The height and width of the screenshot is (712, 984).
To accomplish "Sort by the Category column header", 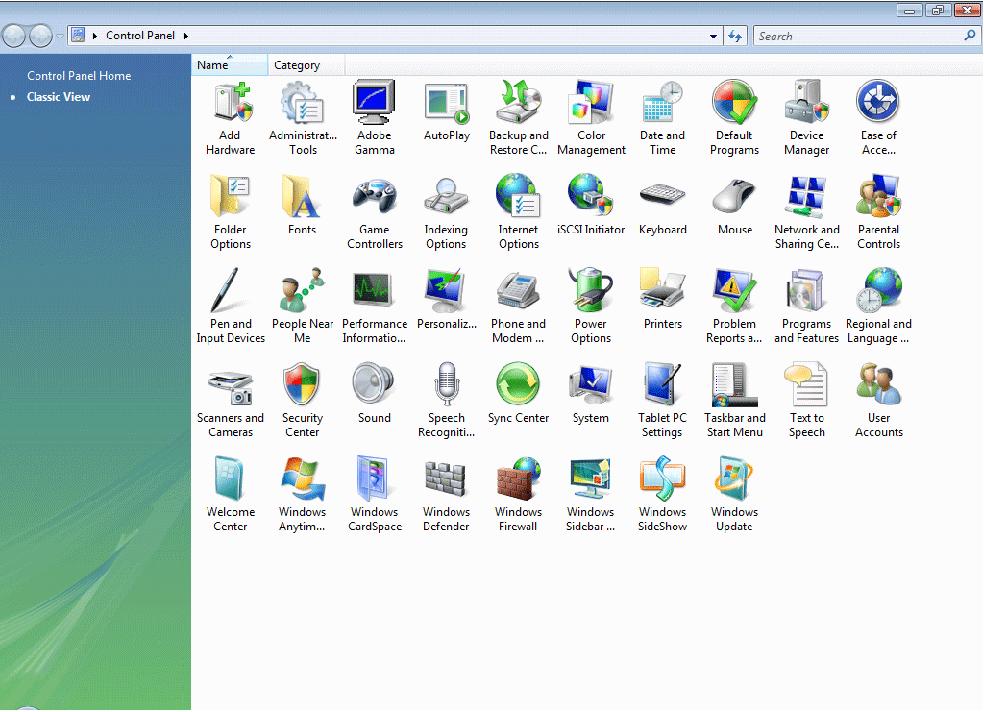I will pyautogui.click(x=306, y=65).
